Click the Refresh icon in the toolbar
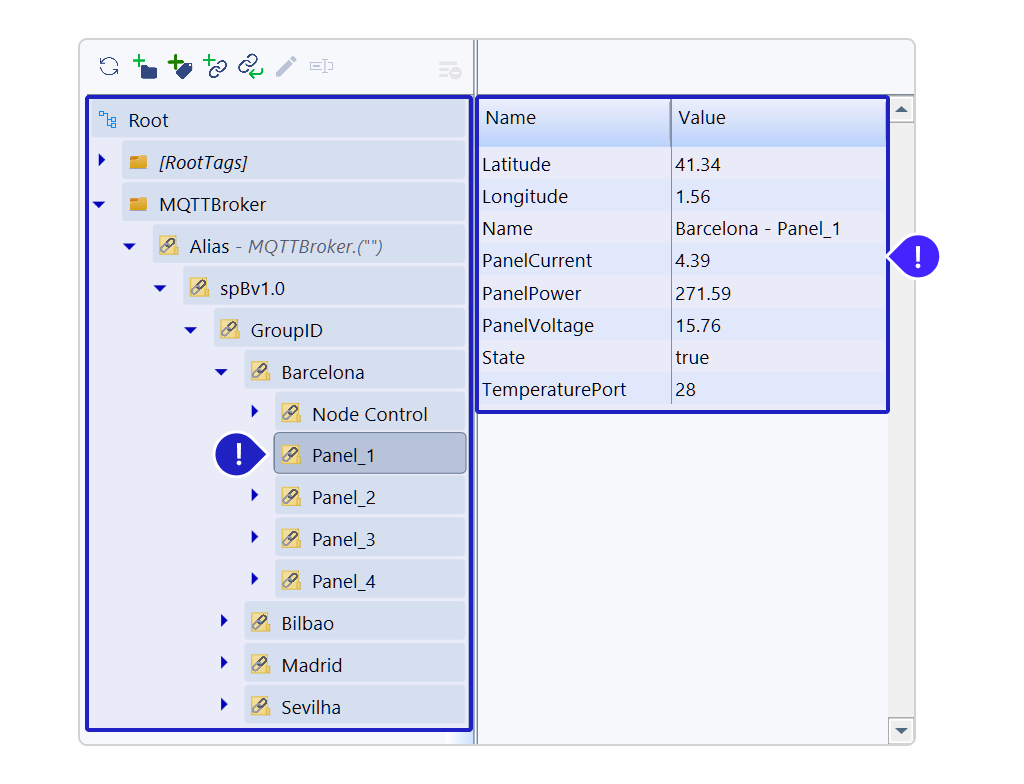 (x=109, y=67)
